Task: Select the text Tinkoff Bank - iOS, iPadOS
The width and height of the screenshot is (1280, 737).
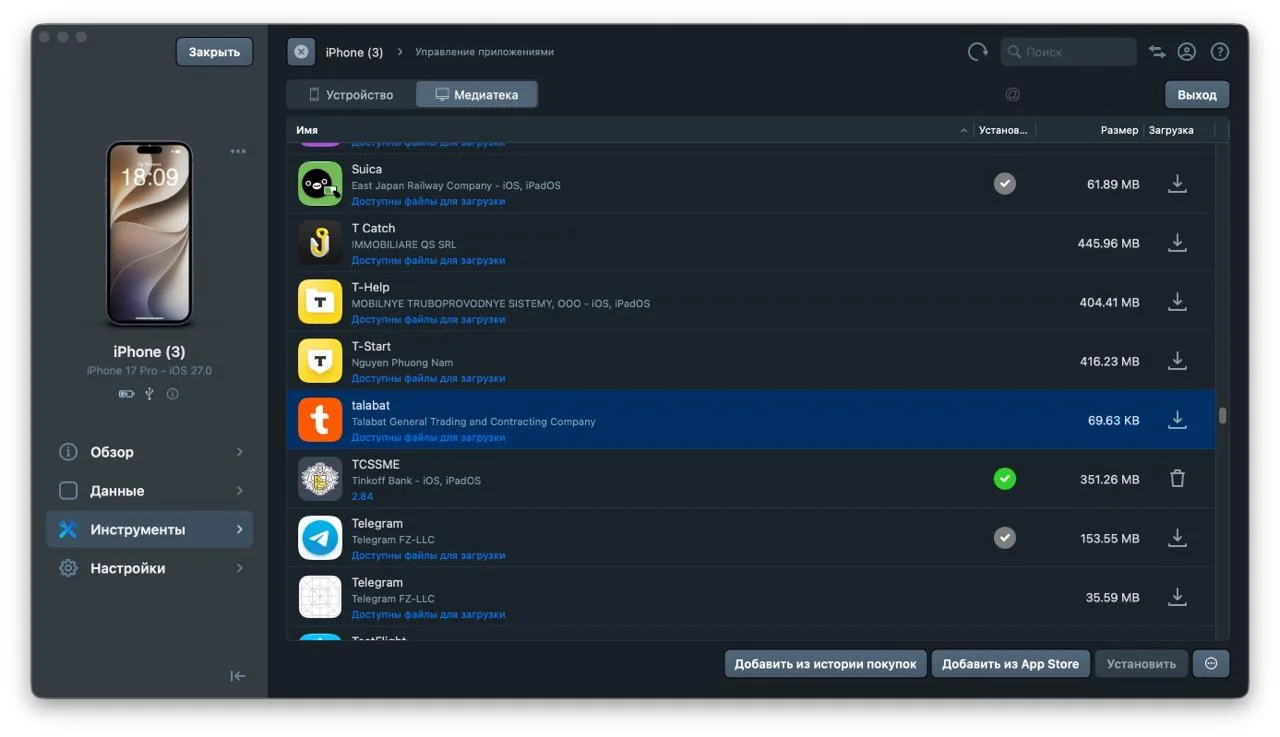Action: [x=416, y=480]
